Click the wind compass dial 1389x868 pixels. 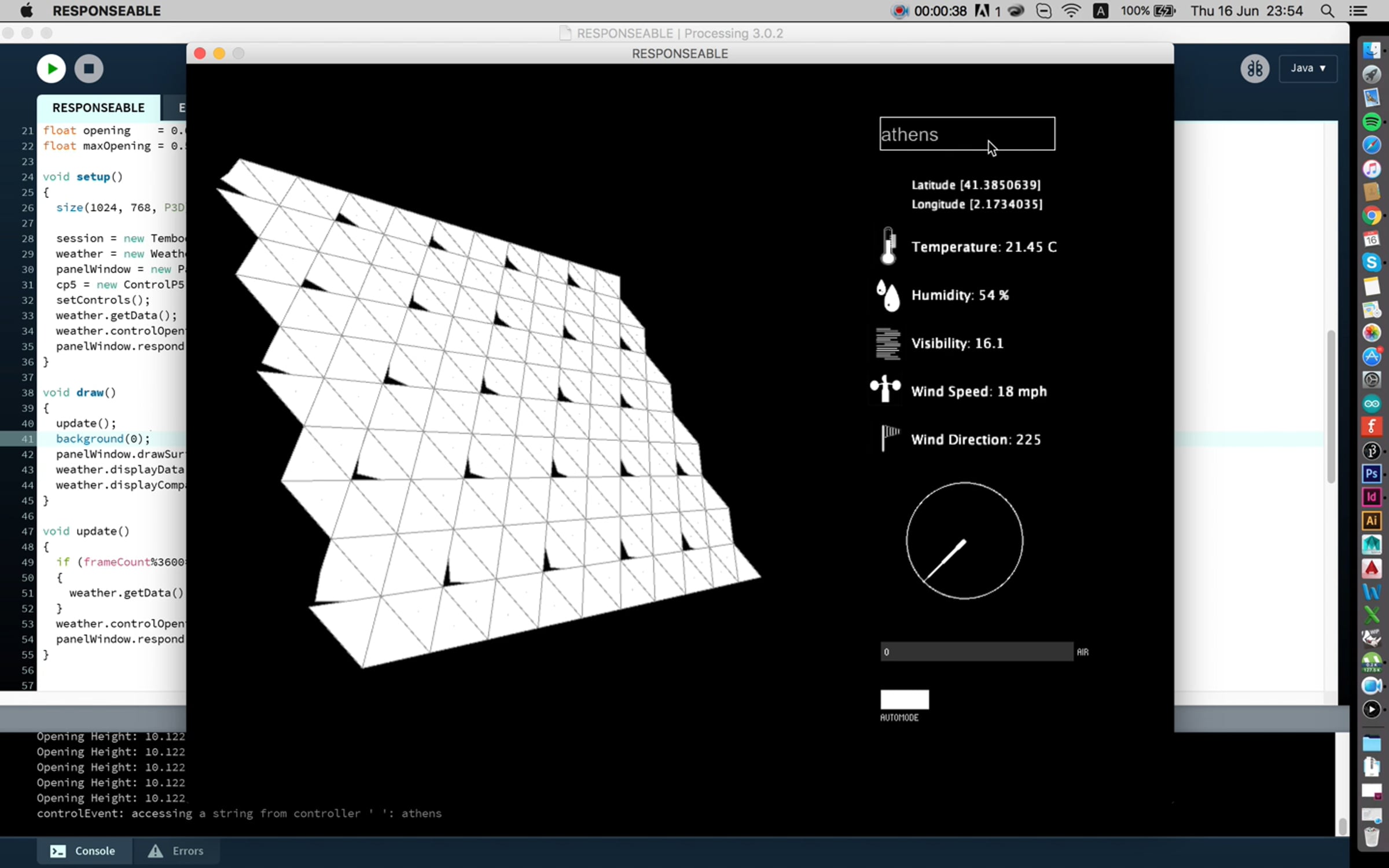964,540
